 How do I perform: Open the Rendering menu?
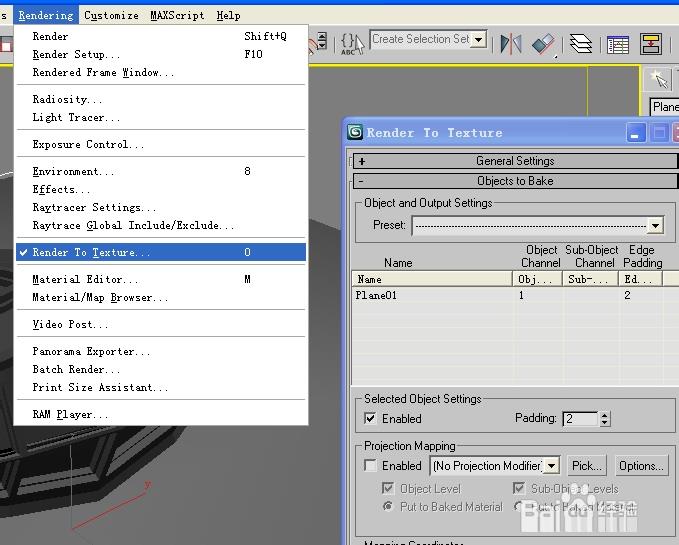46,16
